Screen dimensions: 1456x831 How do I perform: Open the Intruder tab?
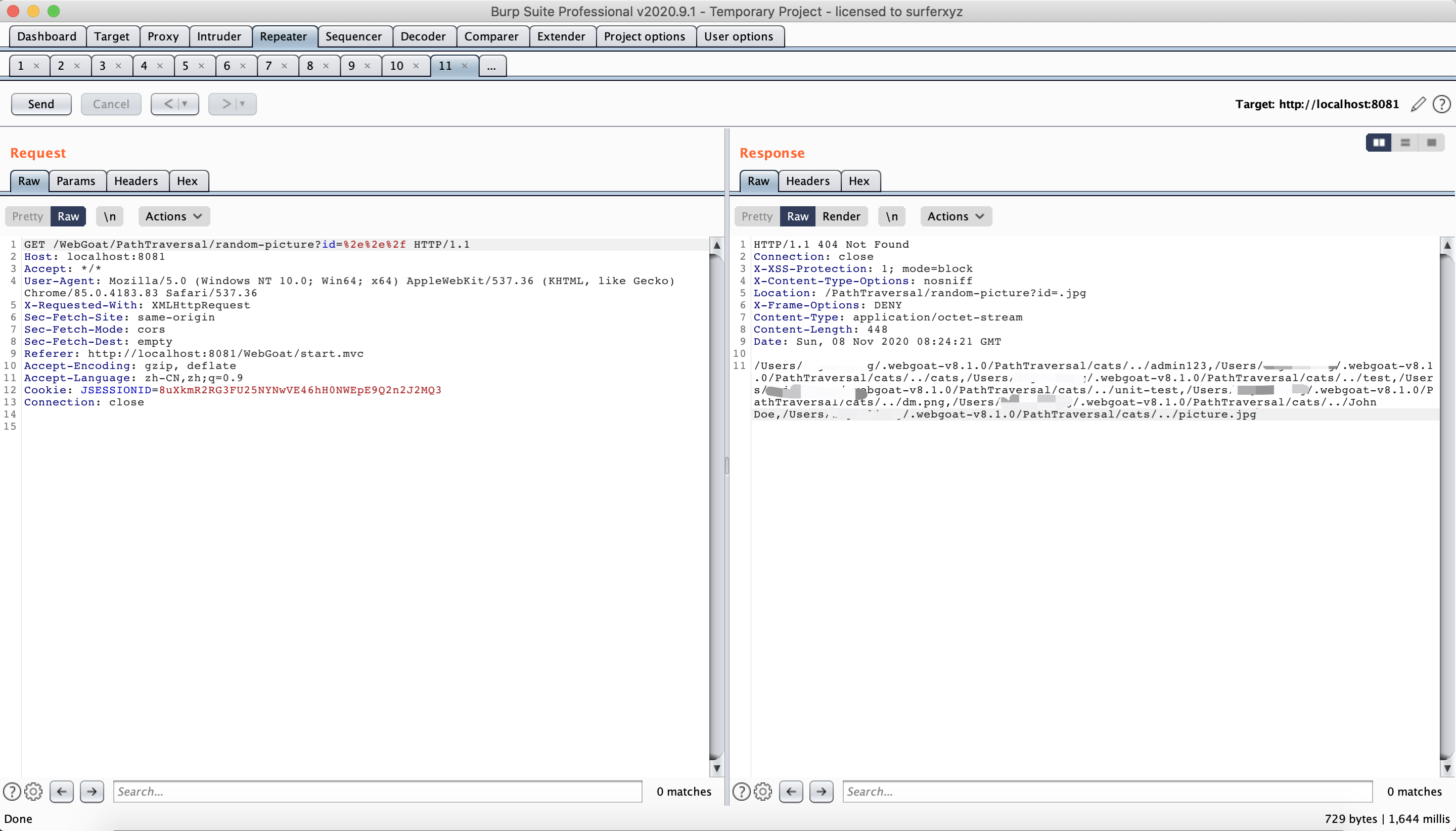tap(219, 36)
